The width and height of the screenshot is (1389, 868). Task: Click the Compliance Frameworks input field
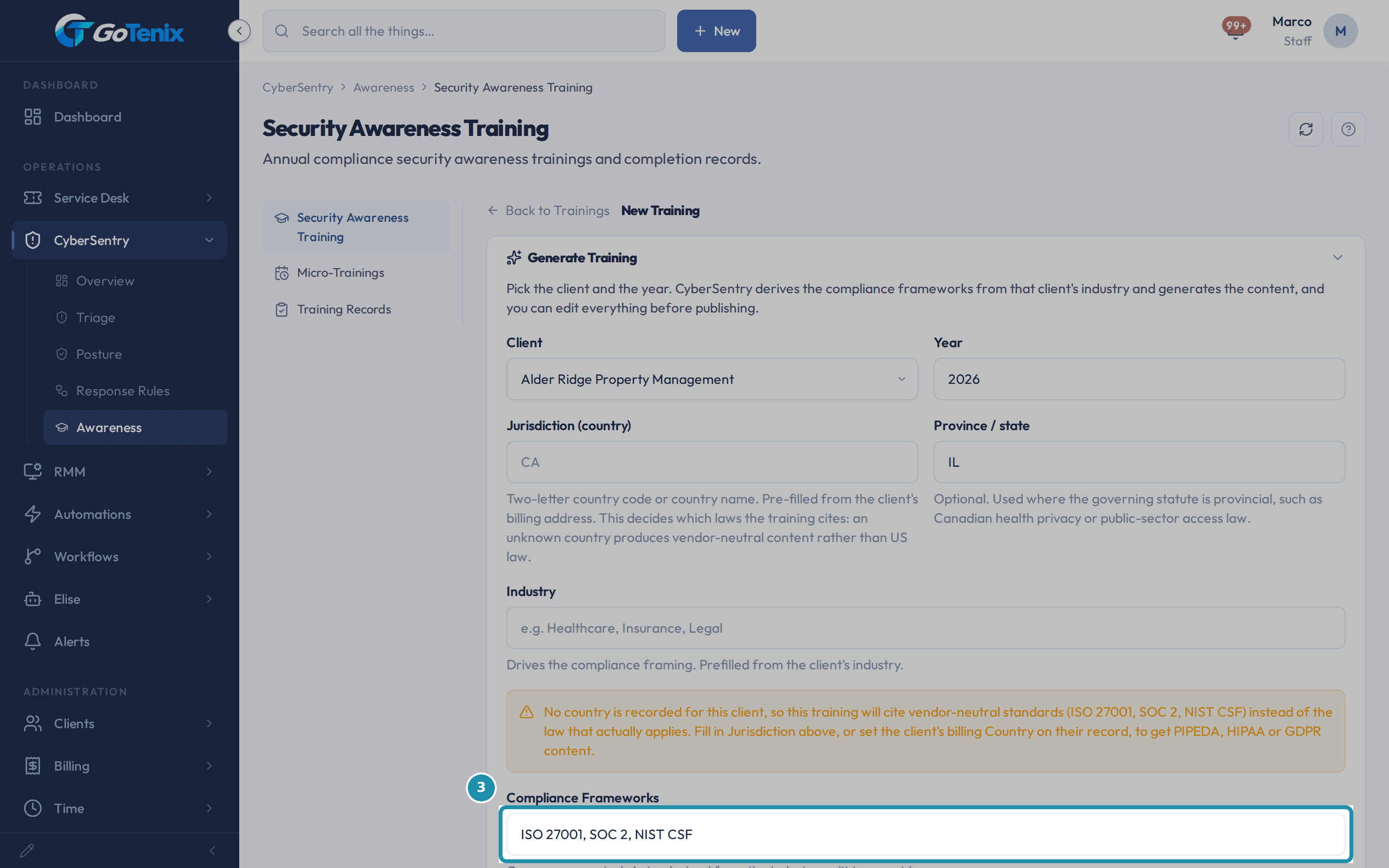coord(925,834)
